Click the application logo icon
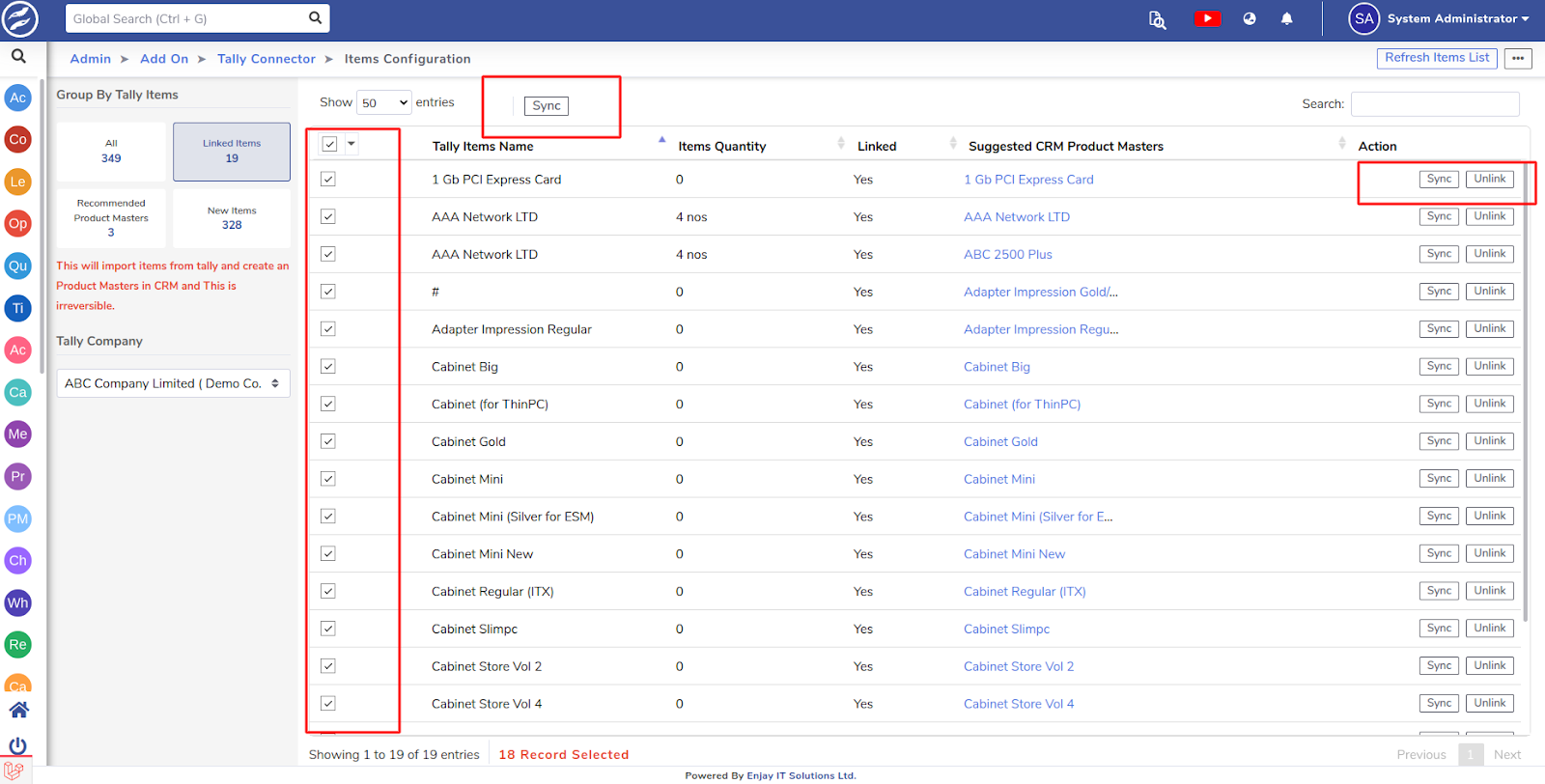The image size is (1545, 784). click(19, 18)
